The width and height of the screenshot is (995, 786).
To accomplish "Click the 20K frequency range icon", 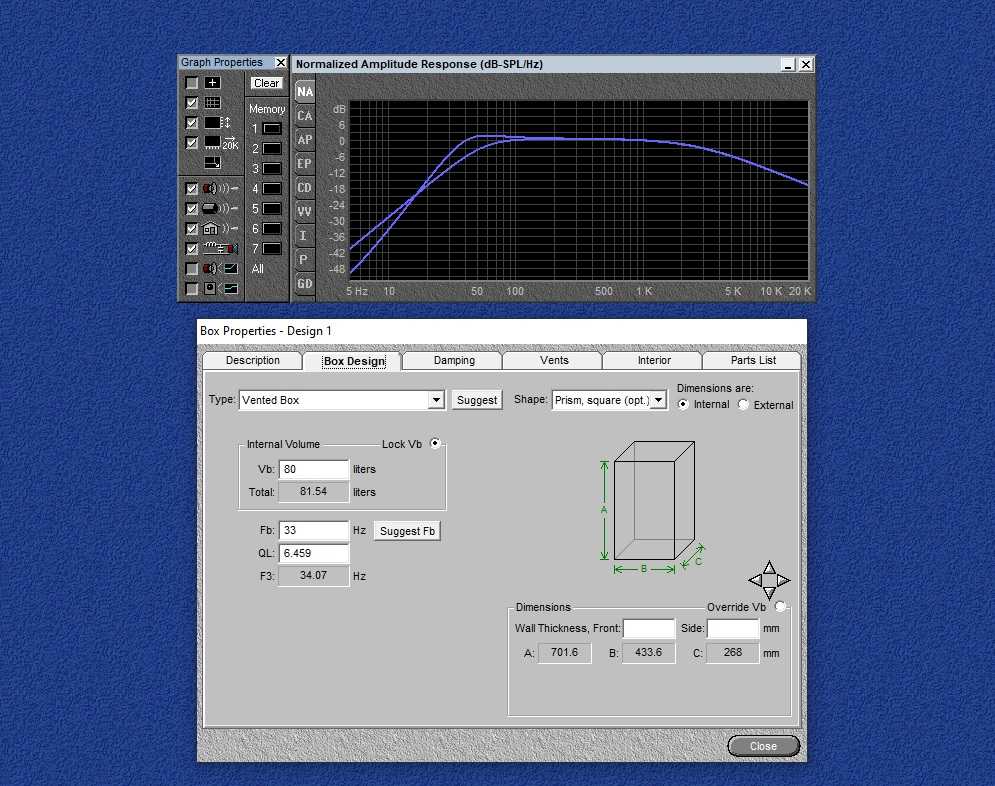I will [x=221, y=143].
